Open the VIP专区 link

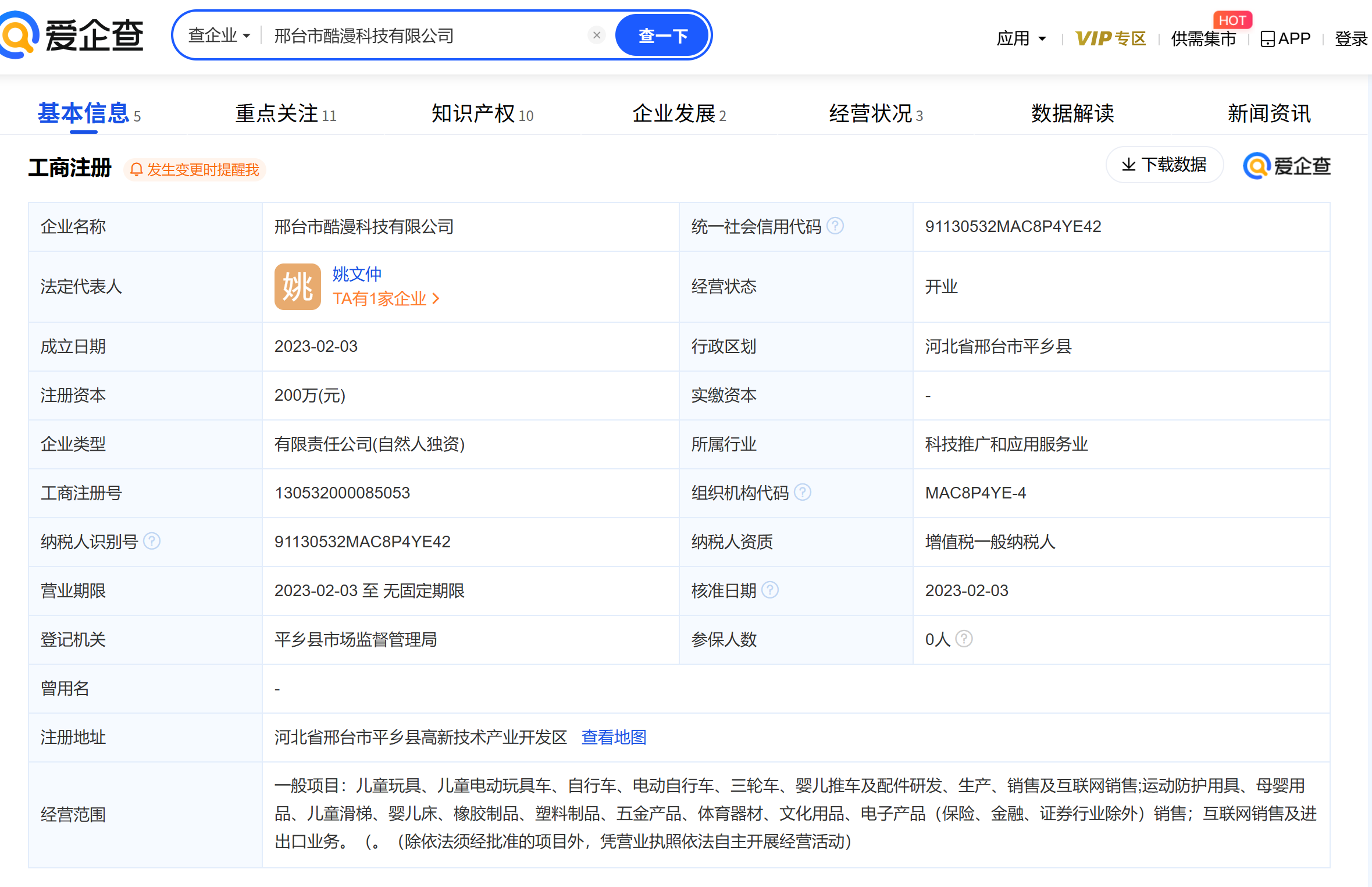click(x=1110, y=38)
